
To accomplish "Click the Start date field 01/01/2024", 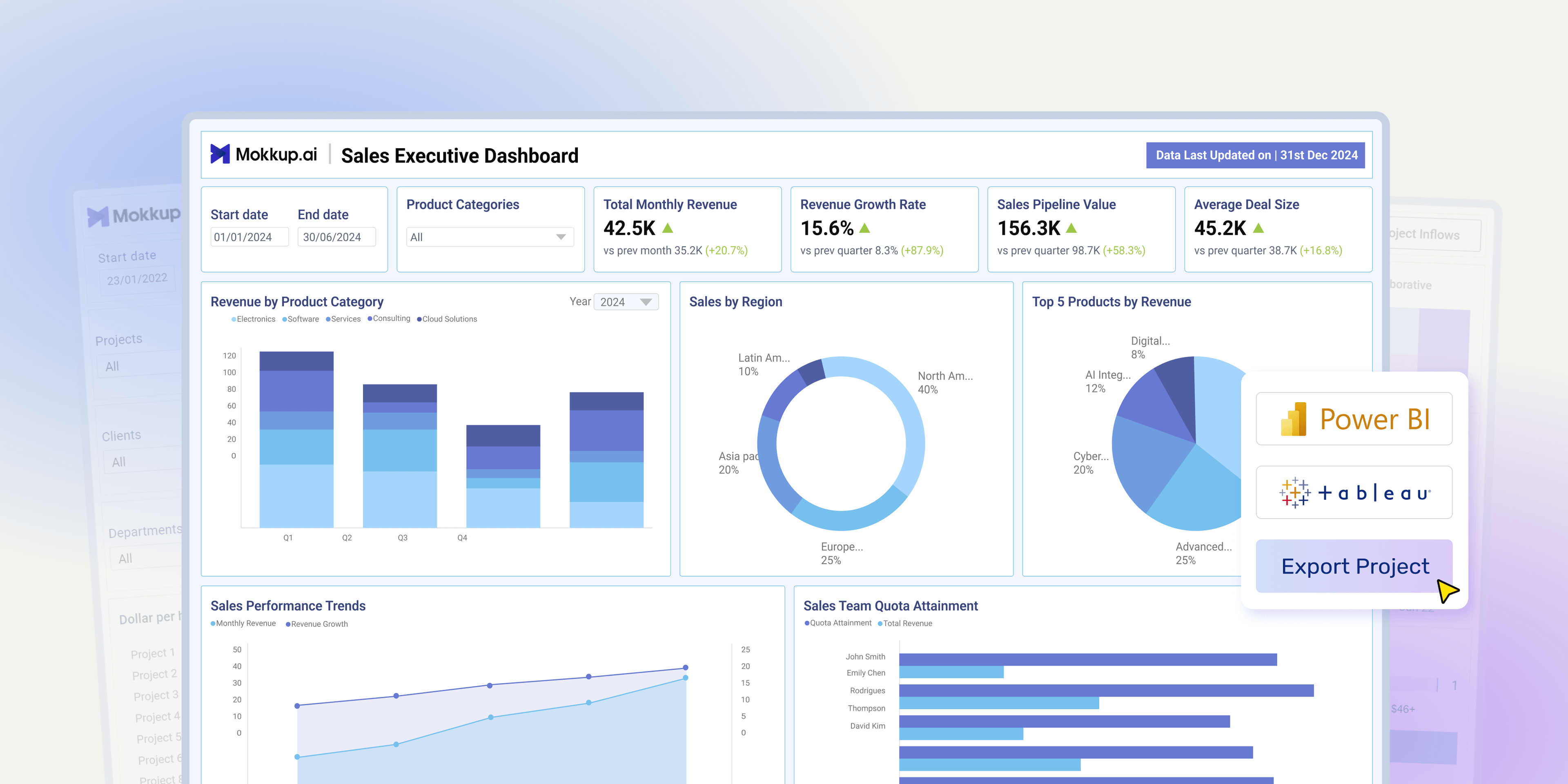I will 249,237.
